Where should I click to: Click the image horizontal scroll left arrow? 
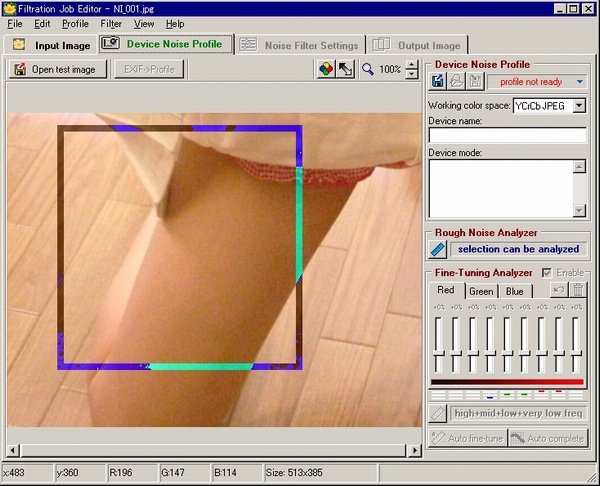tap(12, 450)
